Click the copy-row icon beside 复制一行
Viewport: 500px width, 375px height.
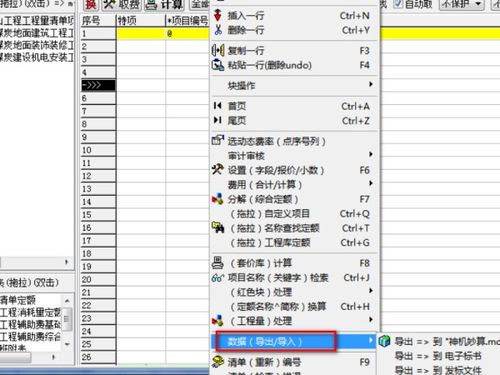(x=218, y=50)
